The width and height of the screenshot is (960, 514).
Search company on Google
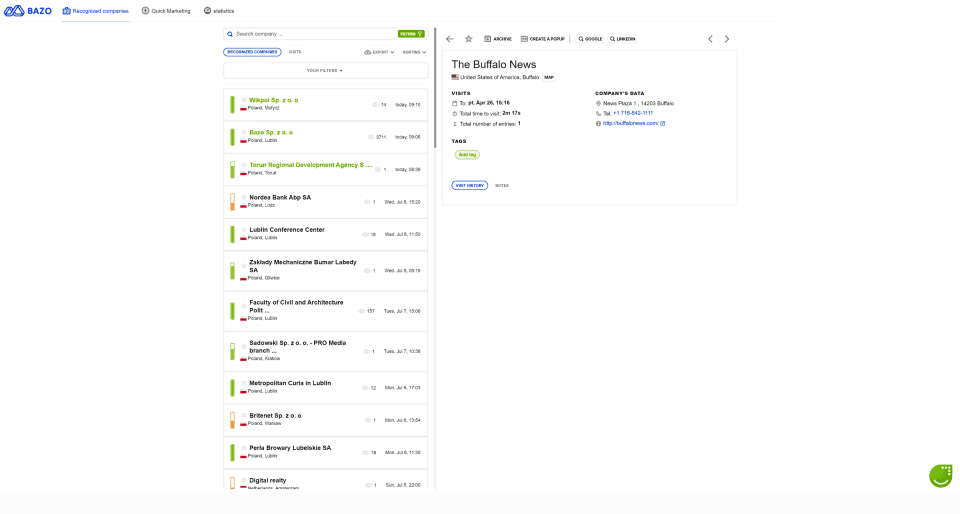[x=590, y=39]
